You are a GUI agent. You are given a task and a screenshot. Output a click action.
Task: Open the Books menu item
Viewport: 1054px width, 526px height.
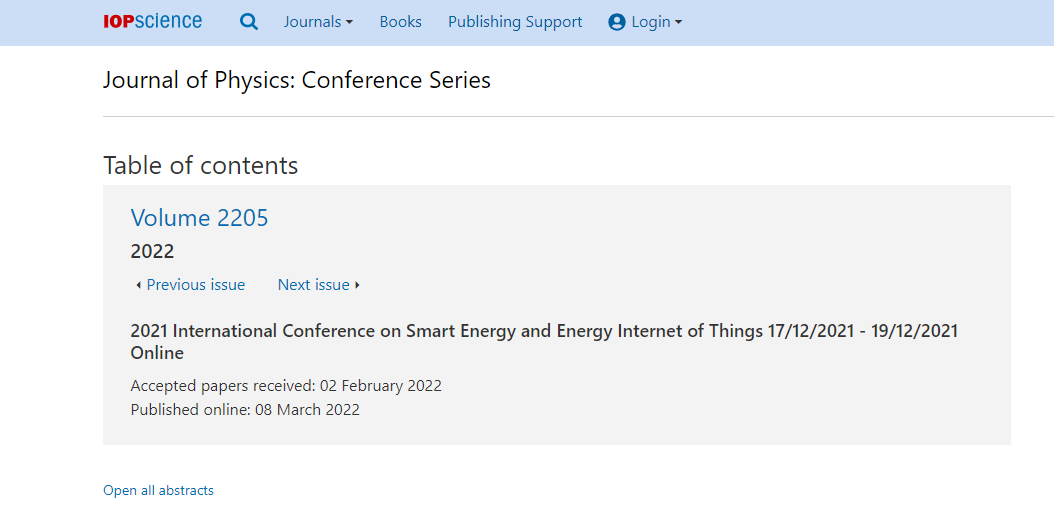pos(401,22)
